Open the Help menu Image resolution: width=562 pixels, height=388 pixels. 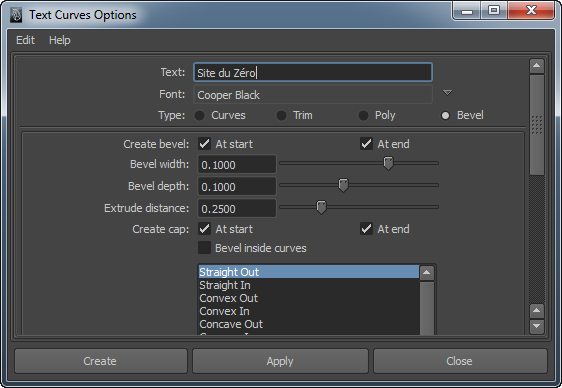coord(59,40)
